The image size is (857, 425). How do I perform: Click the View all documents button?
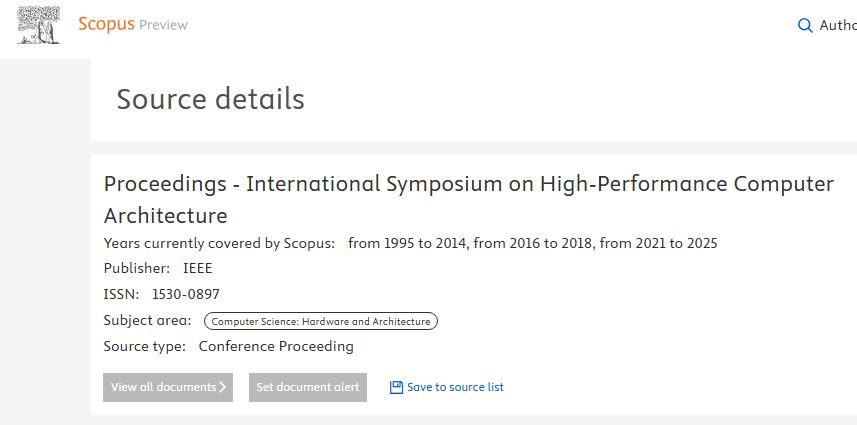(168, 387)
